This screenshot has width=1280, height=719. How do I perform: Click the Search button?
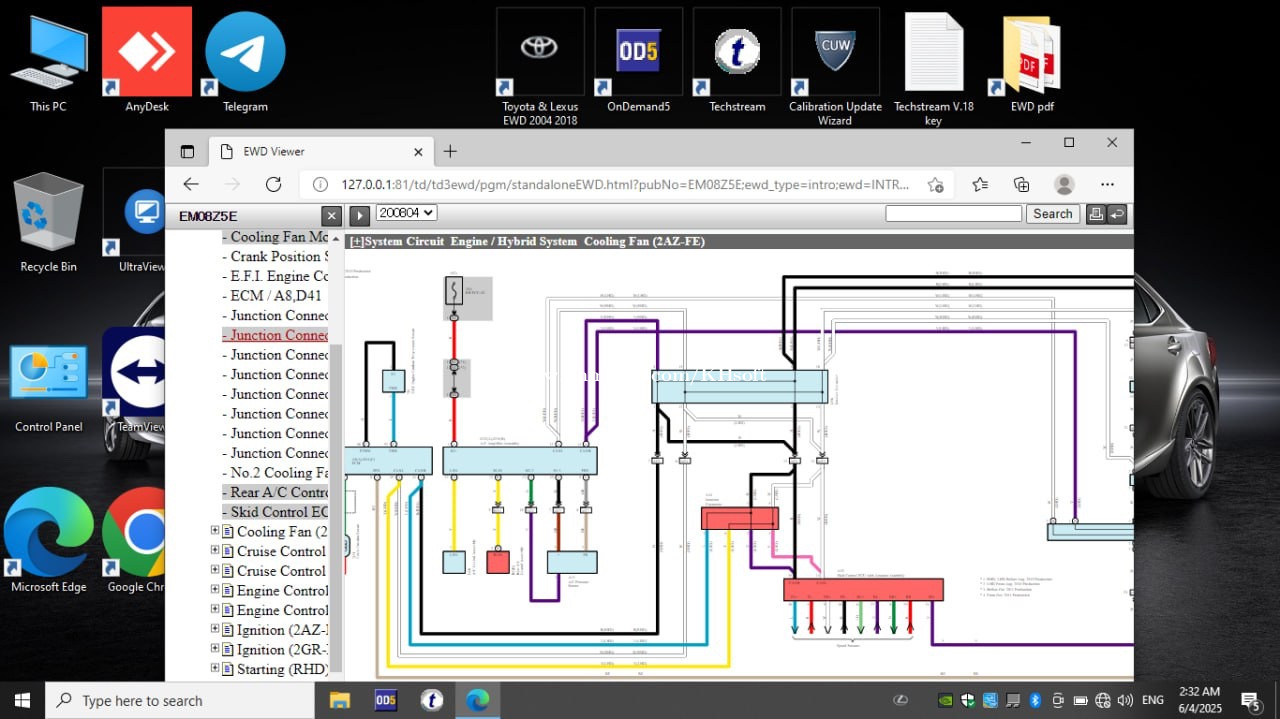(x=1052, y=214)
